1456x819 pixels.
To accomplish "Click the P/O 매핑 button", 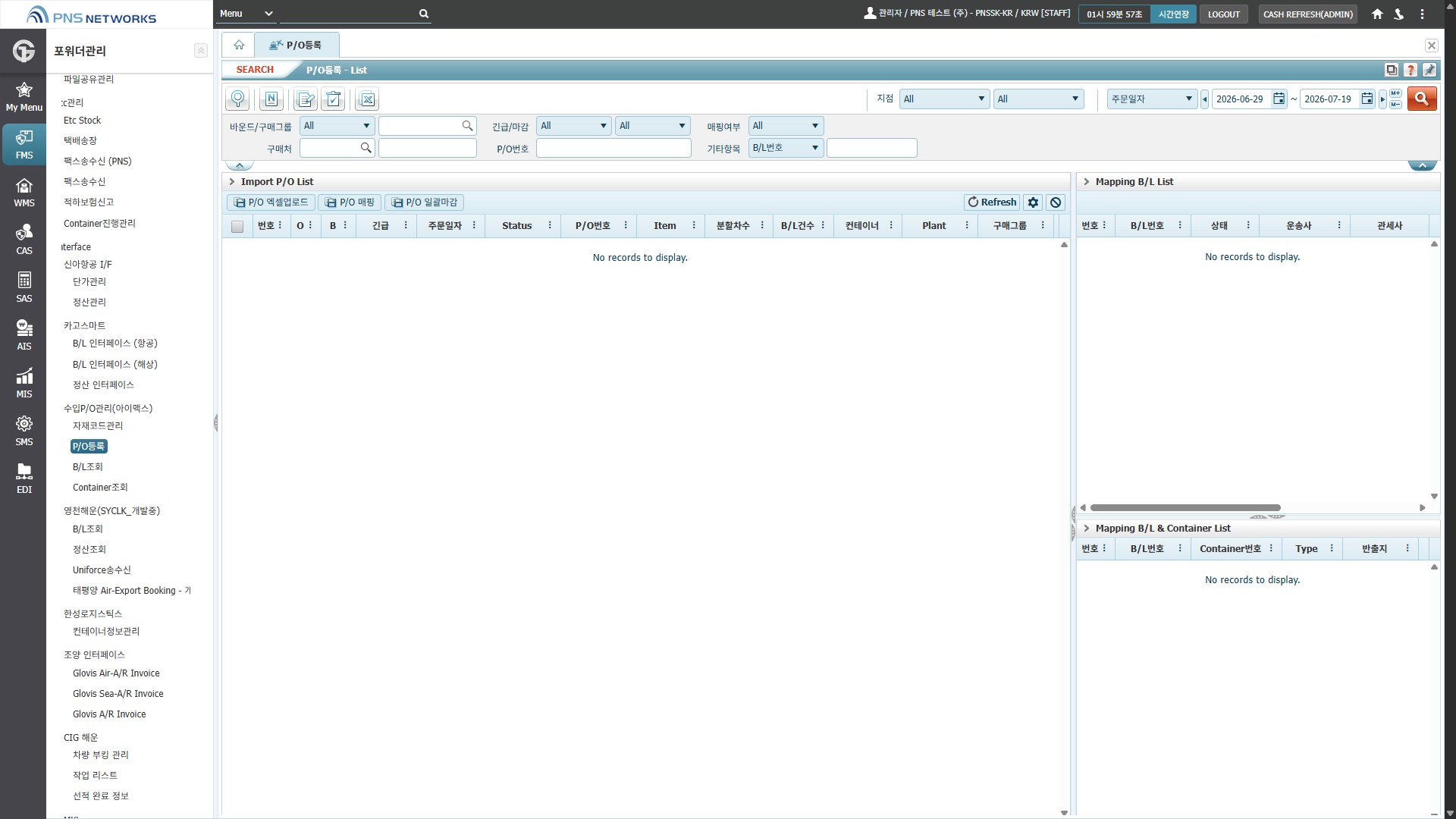I will point(350,202).
